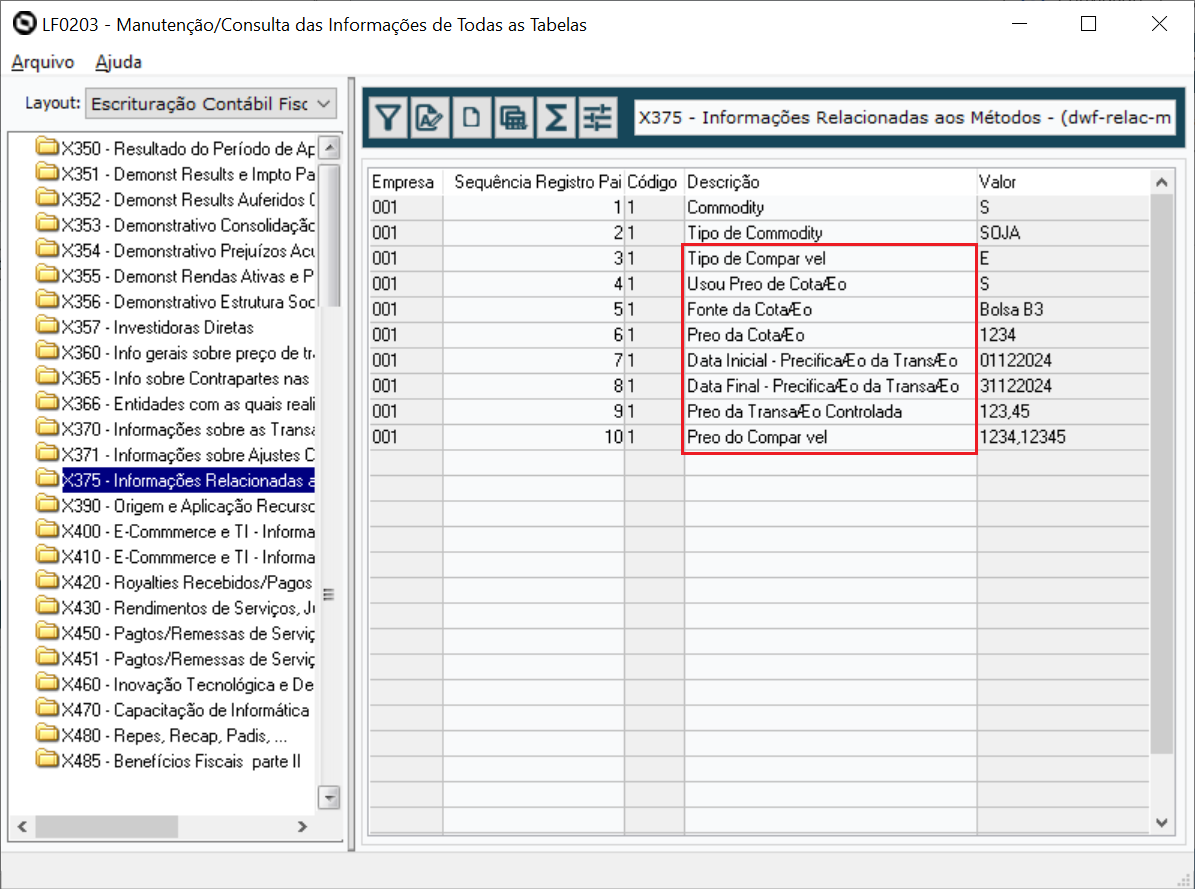Click the filter funnel toolbar icon
This screenshot has height=889, width=1195.
[x=389, y=117]
